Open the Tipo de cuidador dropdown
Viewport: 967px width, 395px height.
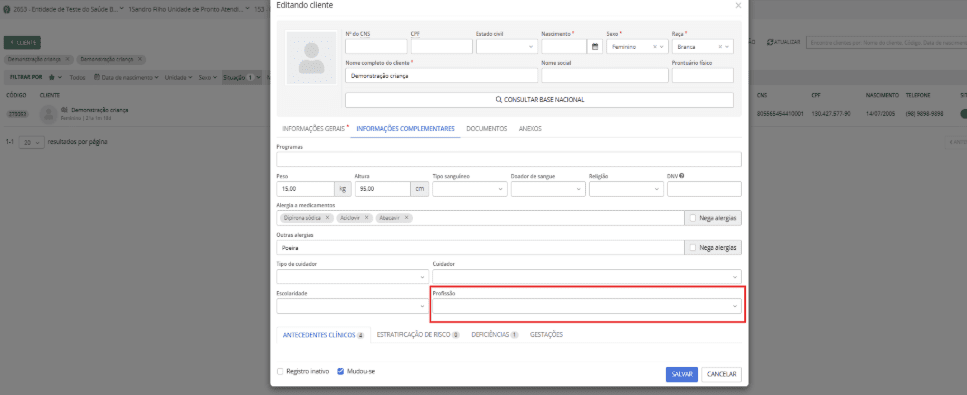point(353,276)
